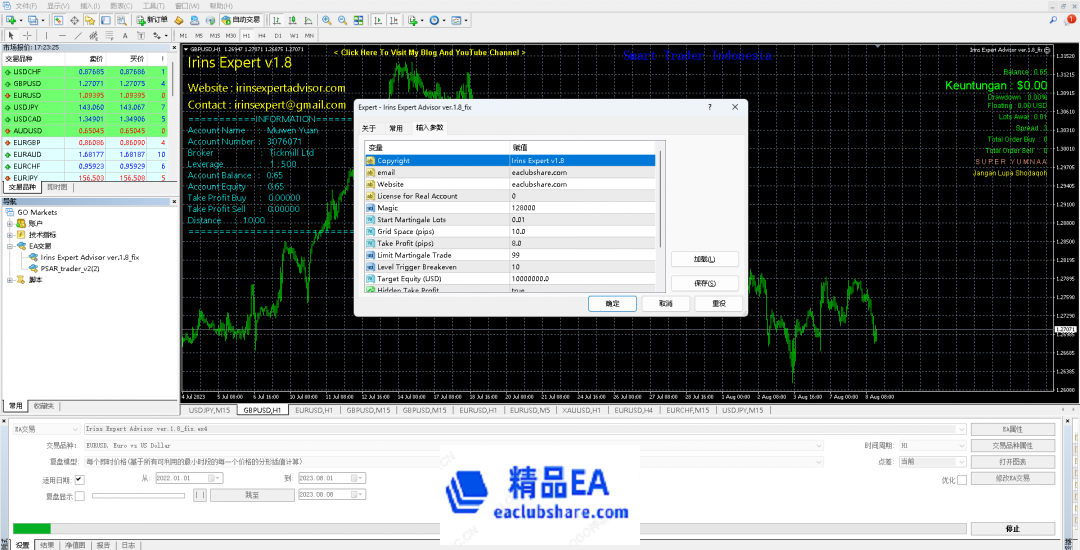Click the zoom in magnifier icon
1080x550 pixels.
[328, 20]
